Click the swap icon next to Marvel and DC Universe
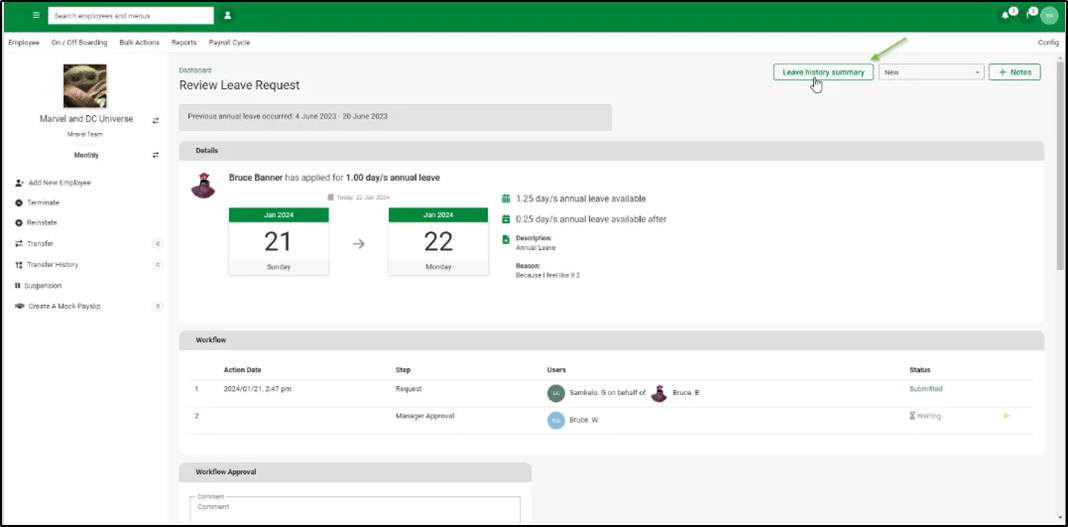This screenshot has height=527, width=1068. 155,120
